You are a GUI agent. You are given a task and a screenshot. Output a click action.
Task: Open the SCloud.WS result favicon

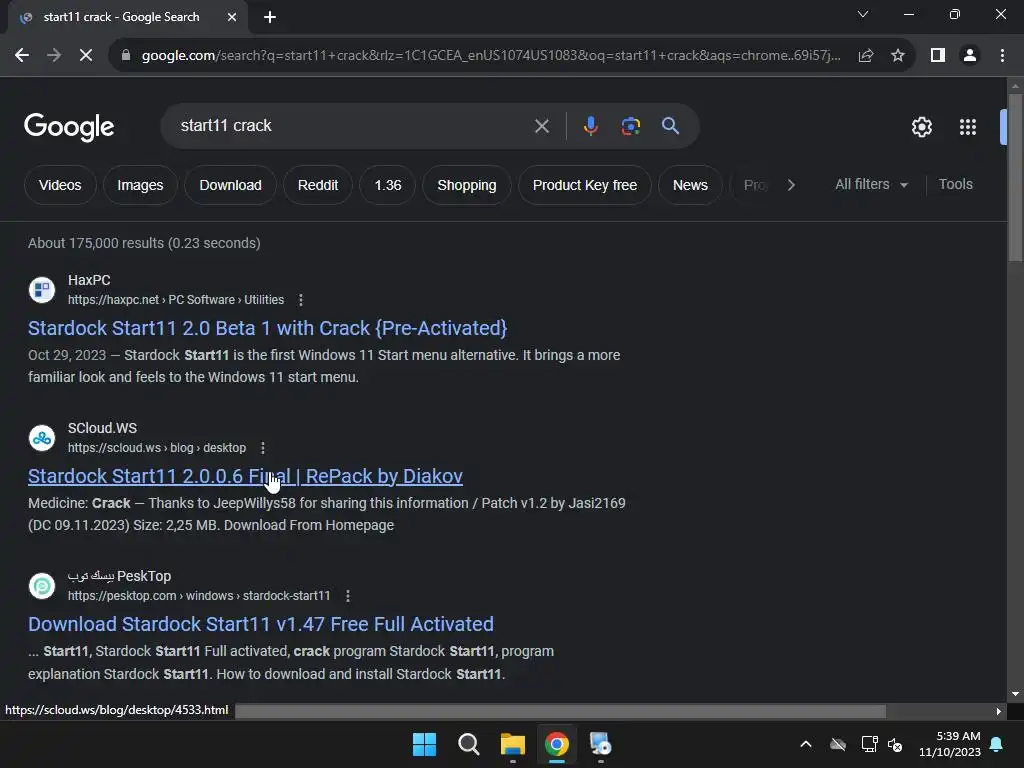[x=42, y=438]
